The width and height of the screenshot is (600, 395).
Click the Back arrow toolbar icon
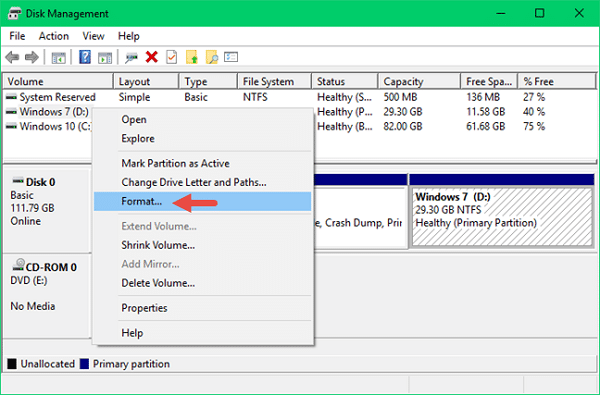pos(12,57)
